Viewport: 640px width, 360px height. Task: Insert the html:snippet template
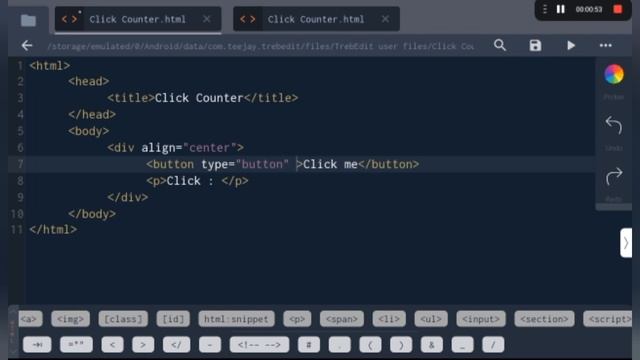(236, 319)
